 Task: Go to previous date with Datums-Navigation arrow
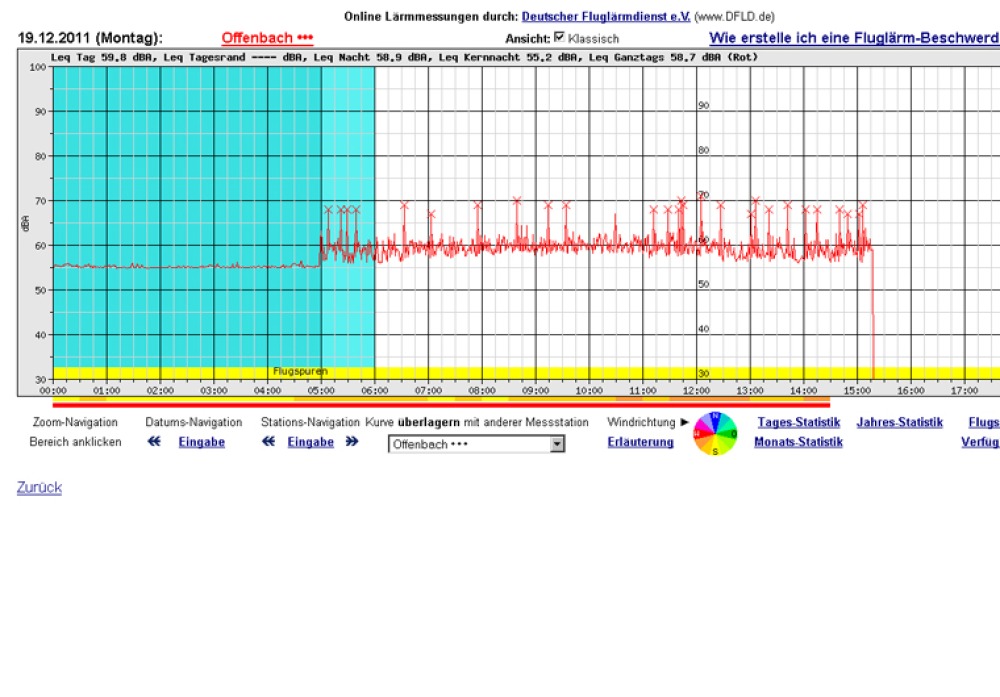[154, 441]
